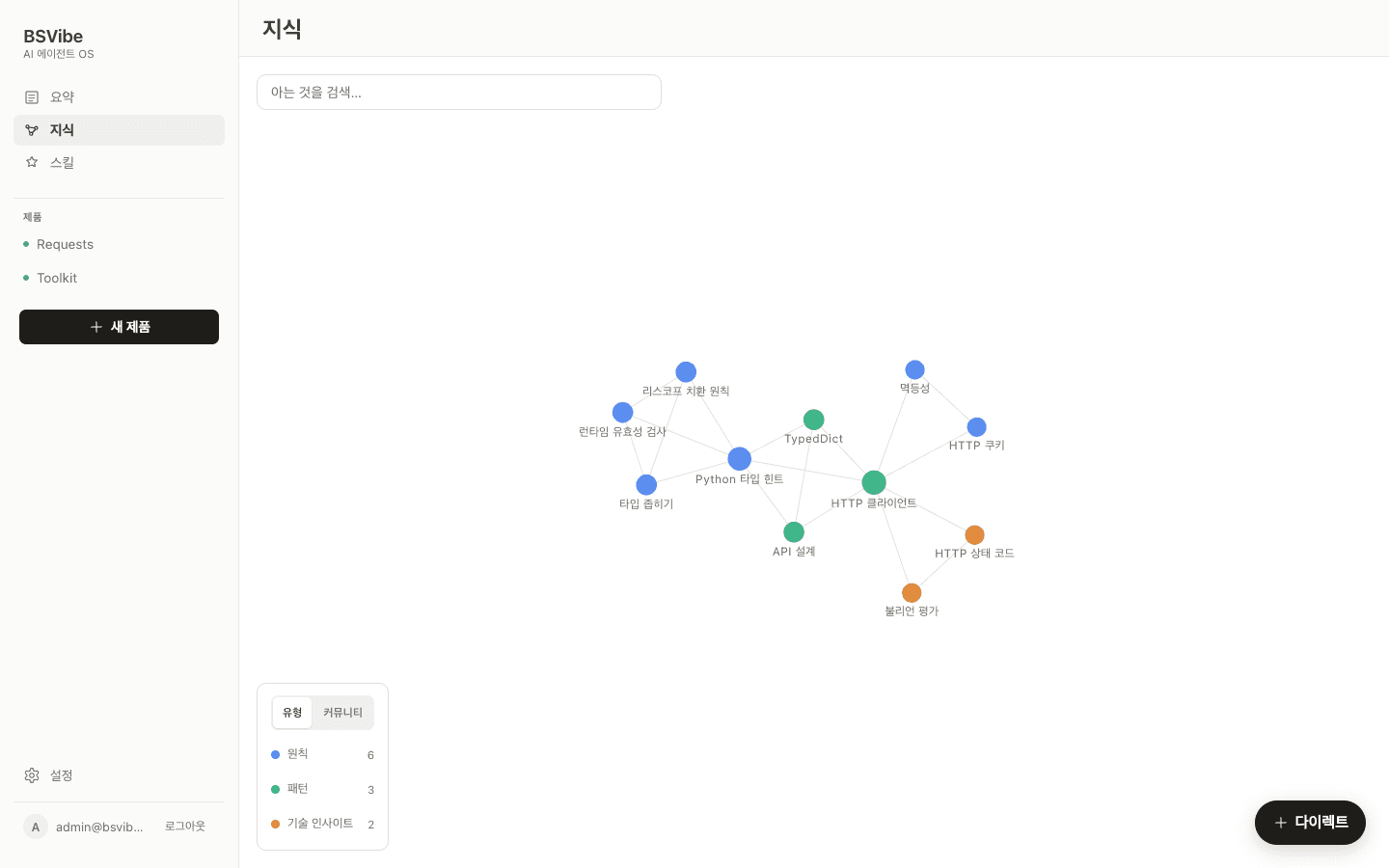1389x868 pixels.
Task: Switch legend to 유형 mode
Action: point(292,713)
